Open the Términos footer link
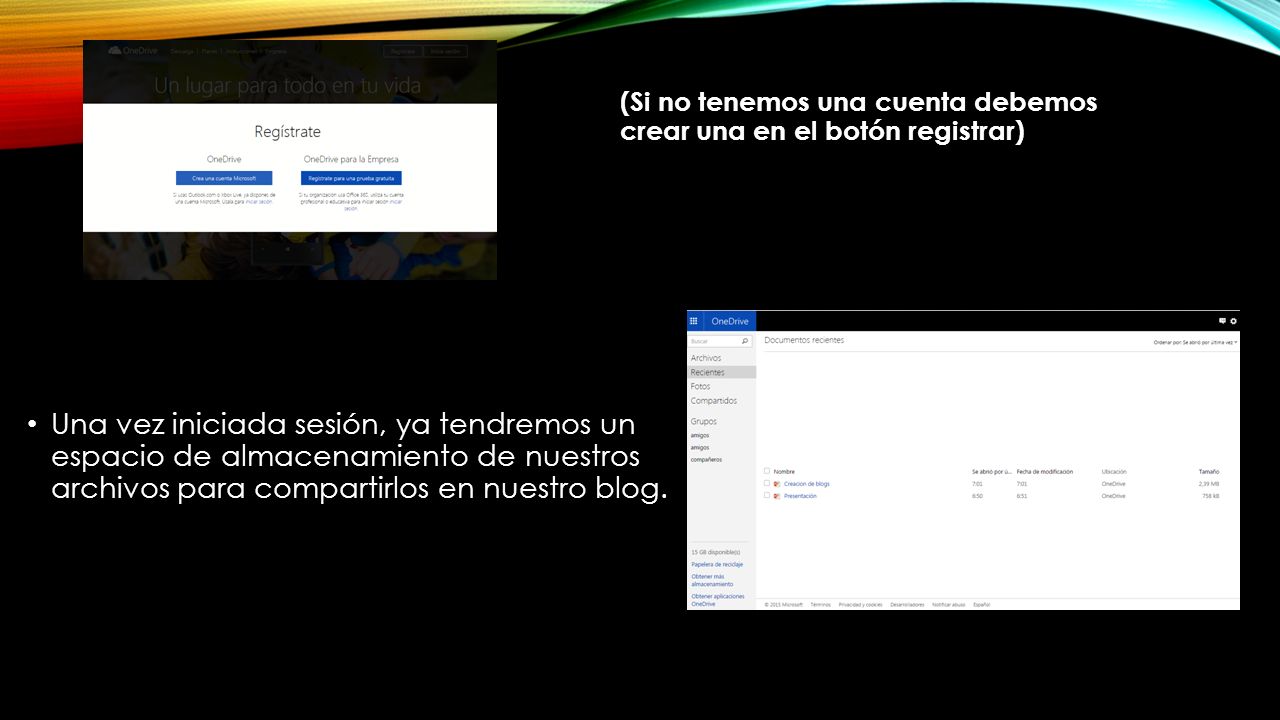 coord(820,605)
